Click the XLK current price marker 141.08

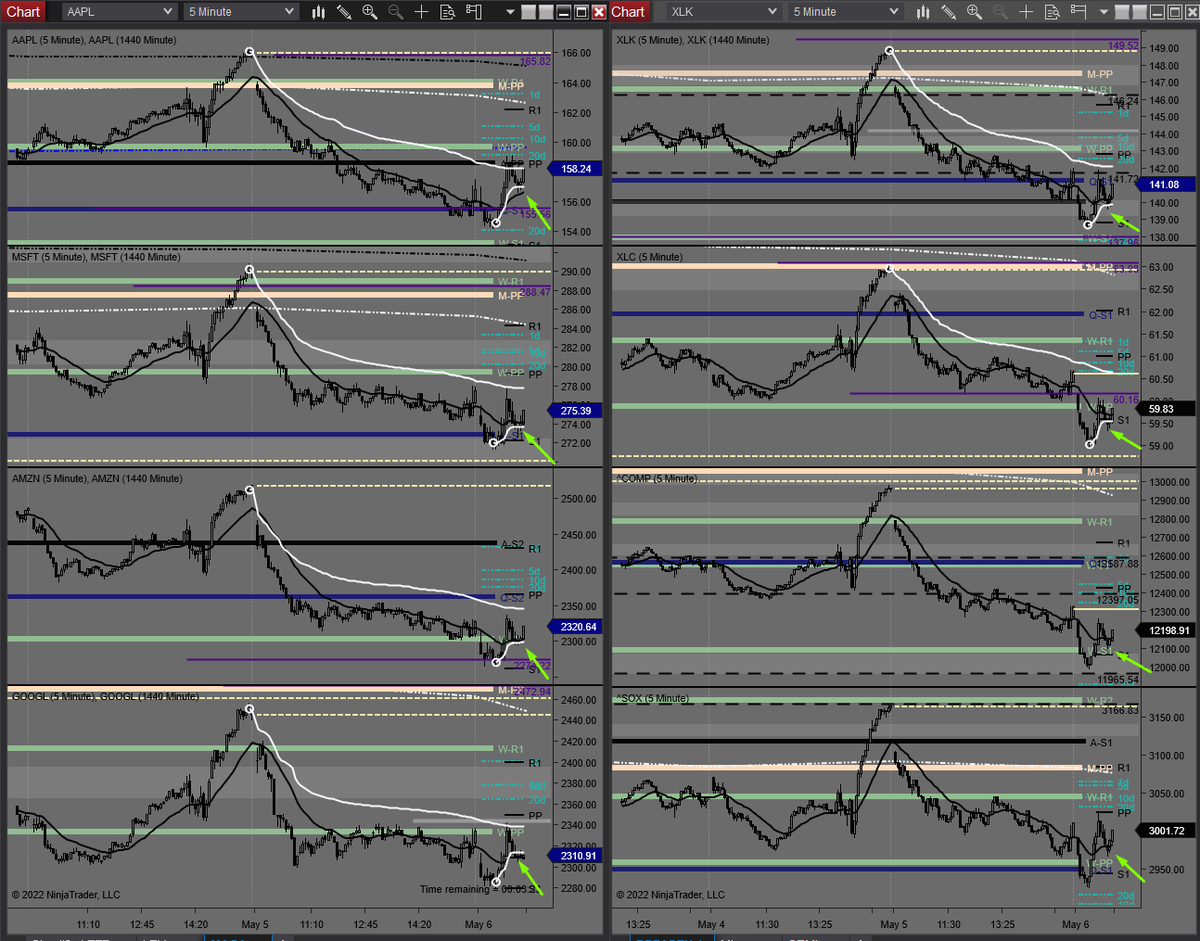[x=1167, y=184]
